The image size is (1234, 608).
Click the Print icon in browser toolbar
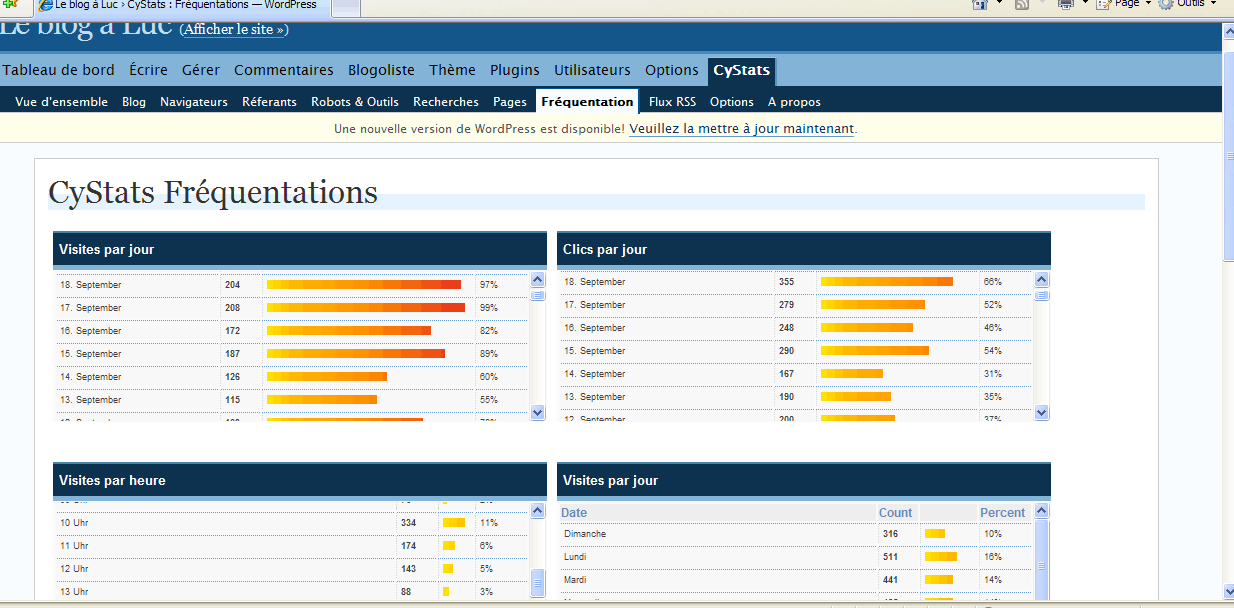1065,5
